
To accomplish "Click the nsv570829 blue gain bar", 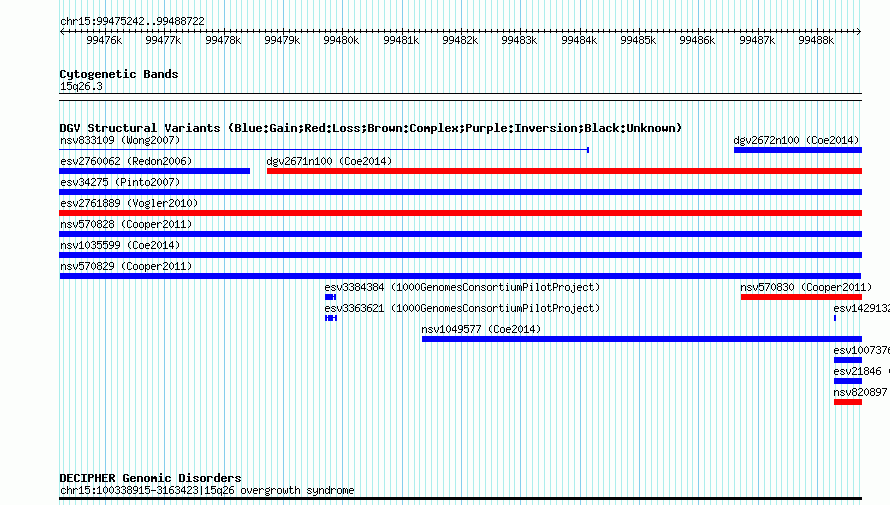I will click(460, 276).
